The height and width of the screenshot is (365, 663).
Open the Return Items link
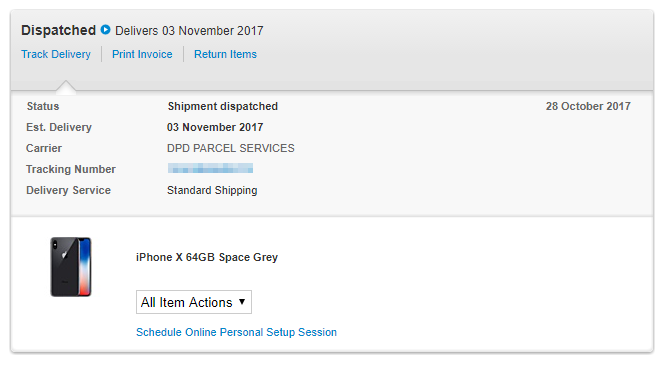tap(225, 54)
